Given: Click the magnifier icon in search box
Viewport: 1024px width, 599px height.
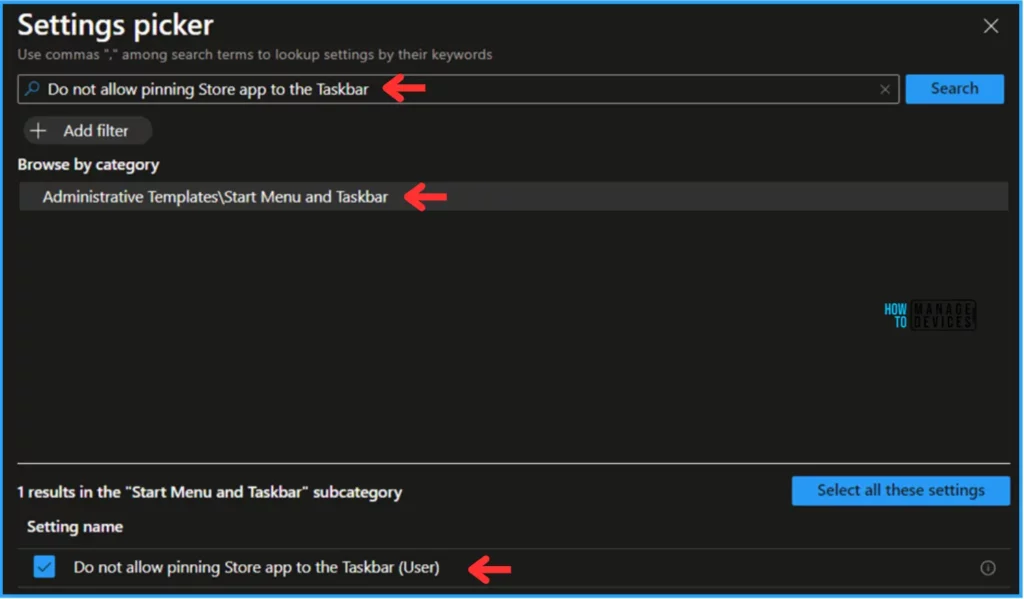Looking at the screenshot, I should tap(32, 89).
